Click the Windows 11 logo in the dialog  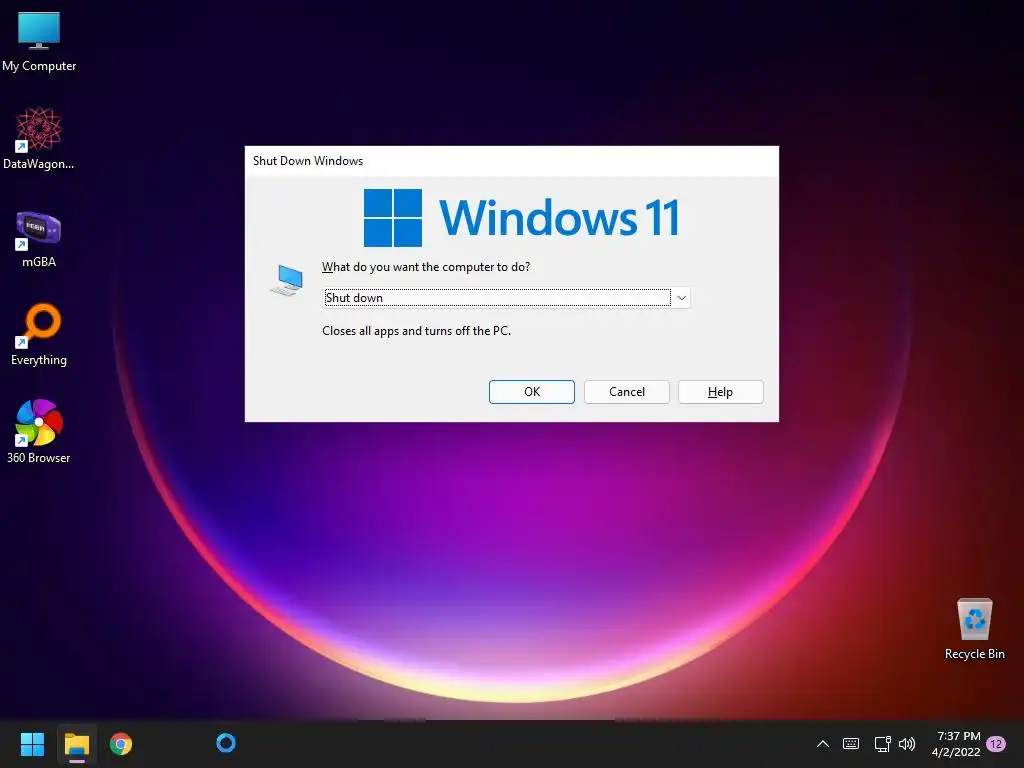click(x=521, y=217)
